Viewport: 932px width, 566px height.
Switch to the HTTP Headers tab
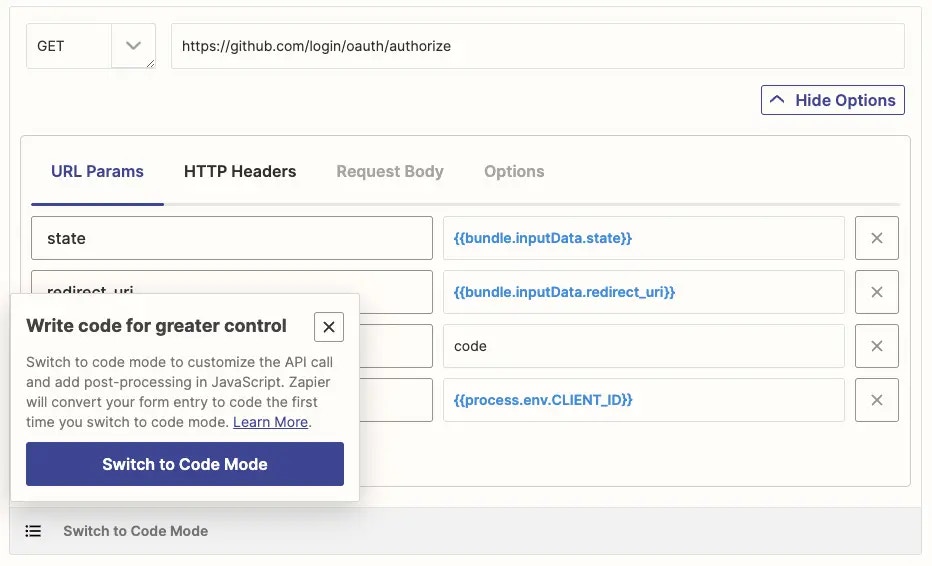(x=240, y=171)
